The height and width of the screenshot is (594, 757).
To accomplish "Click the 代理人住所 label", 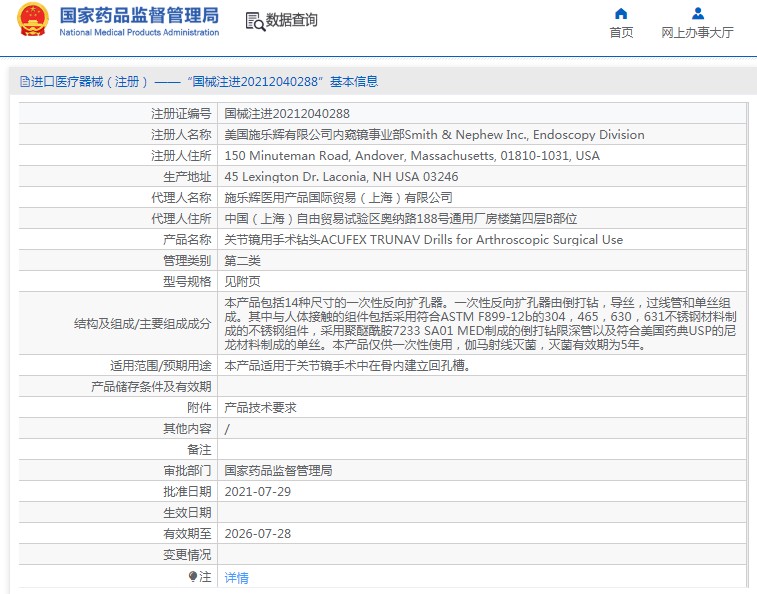I will pyautogui.click(x=181, y=219).
